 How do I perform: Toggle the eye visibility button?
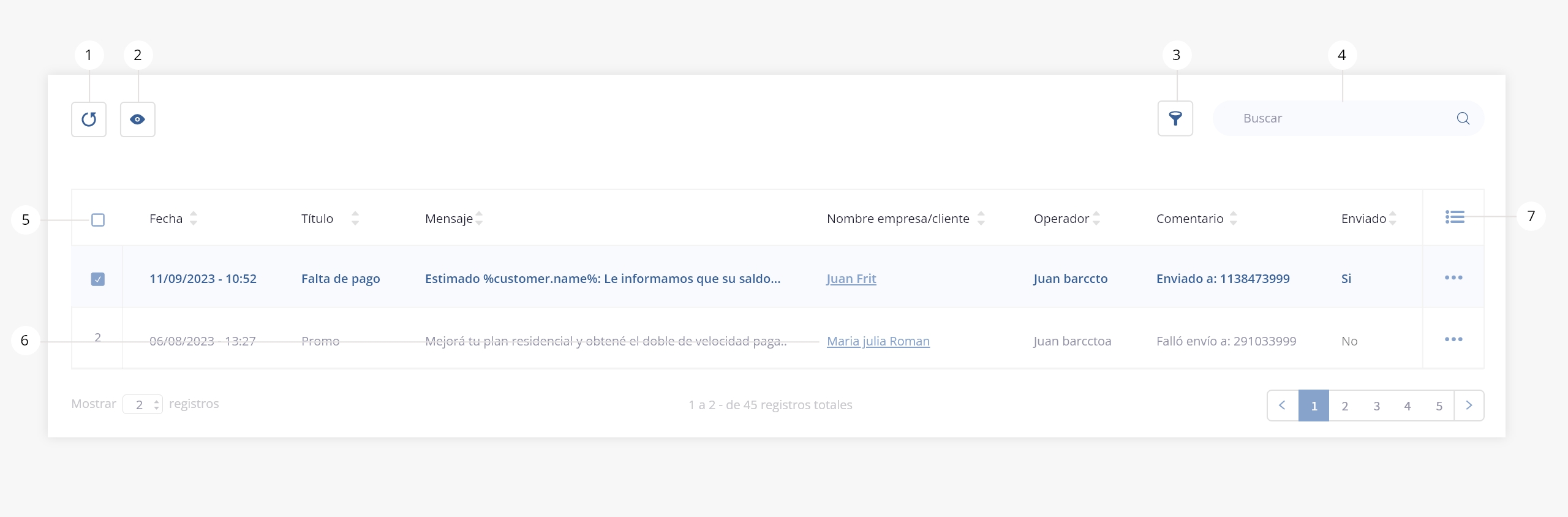coord(138,119)
